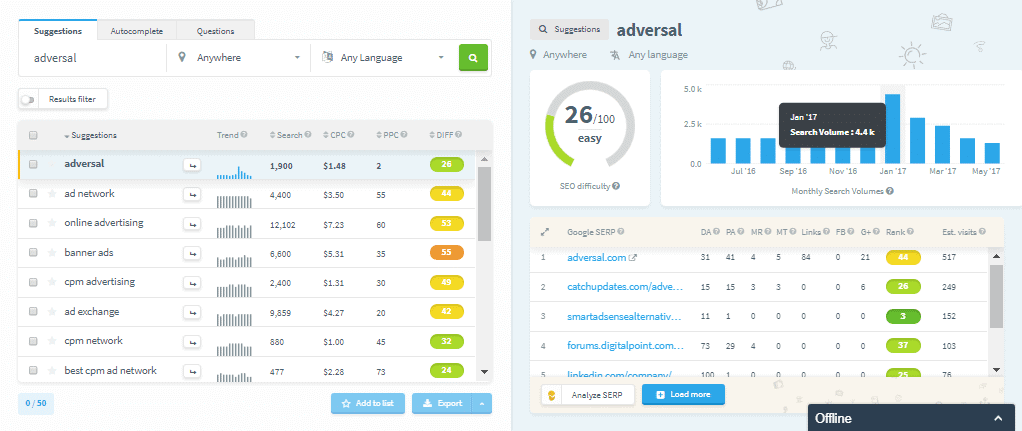The width and height of the screenshot is (1022, 431).
Task: Click help icon beside SEO difficulty
Action: point(616,186)
